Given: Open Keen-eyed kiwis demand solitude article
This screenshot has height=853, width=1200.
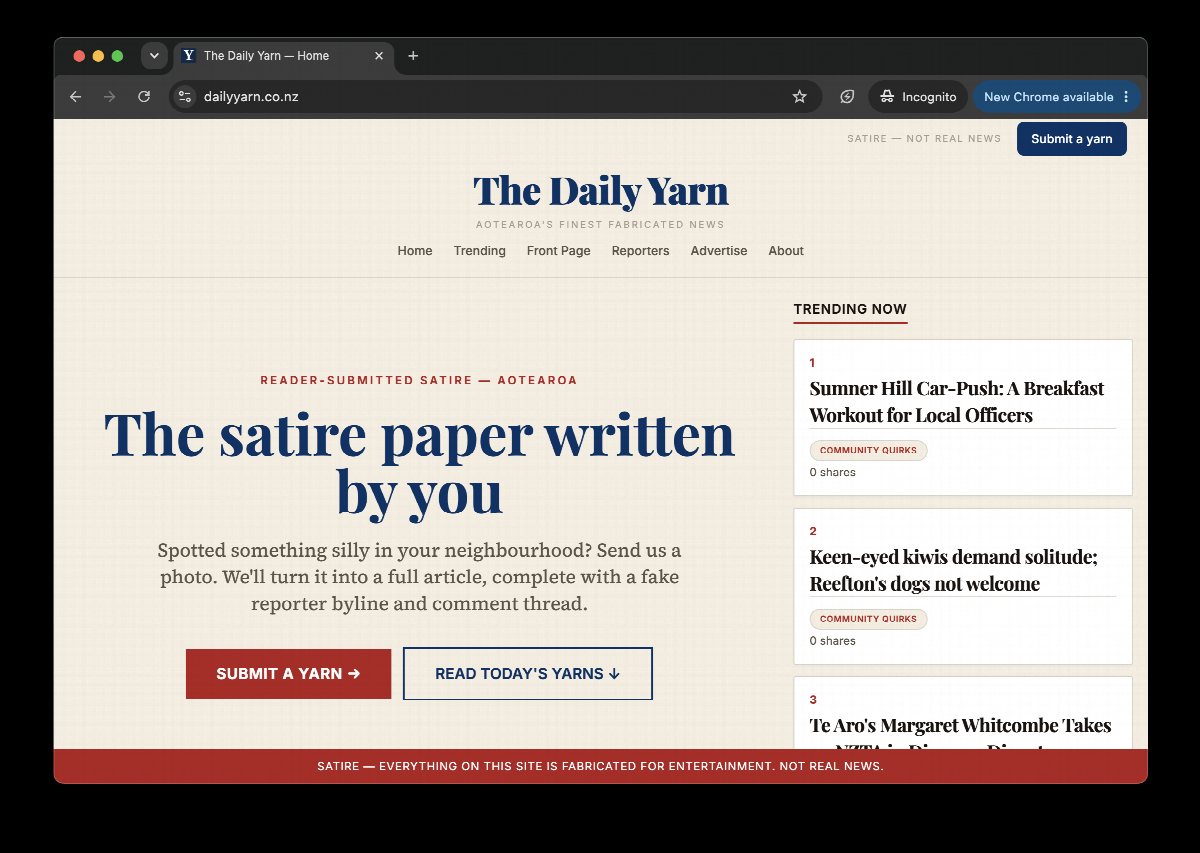Looking at the screenshot, I should click(953, 569).
